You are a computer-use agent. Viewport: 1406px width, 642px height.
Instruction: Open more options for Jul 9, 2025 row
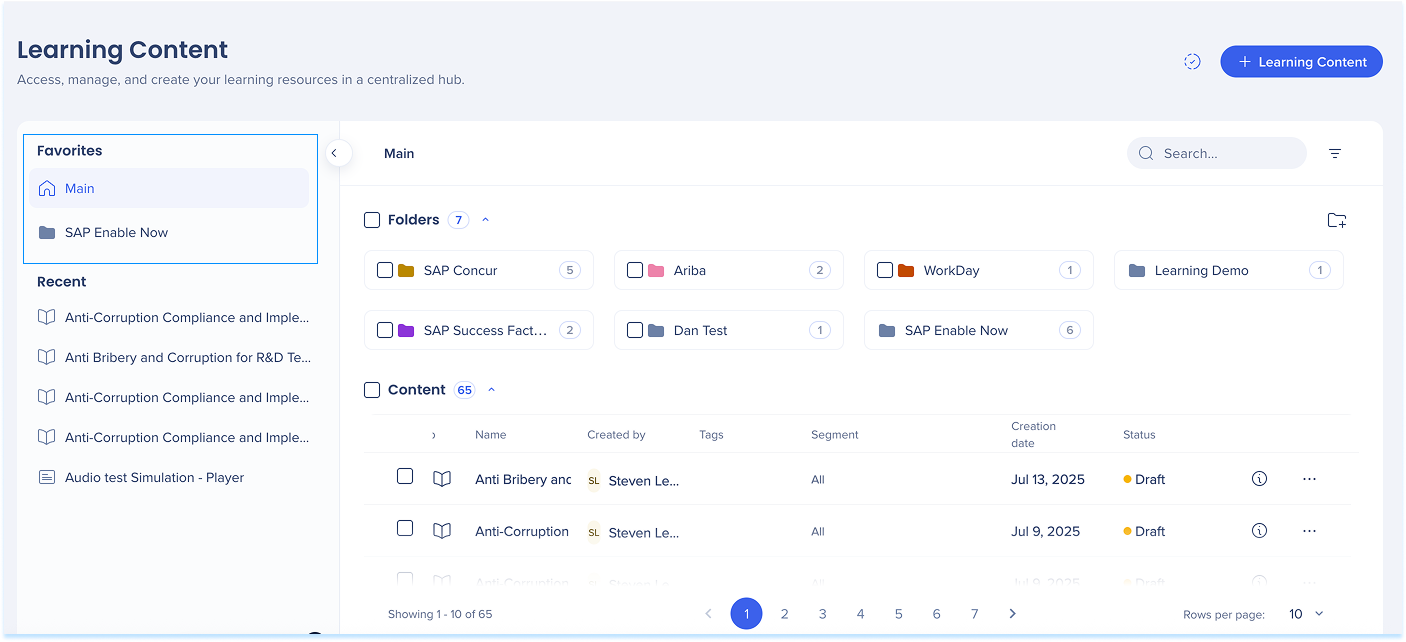point(1309,531)
